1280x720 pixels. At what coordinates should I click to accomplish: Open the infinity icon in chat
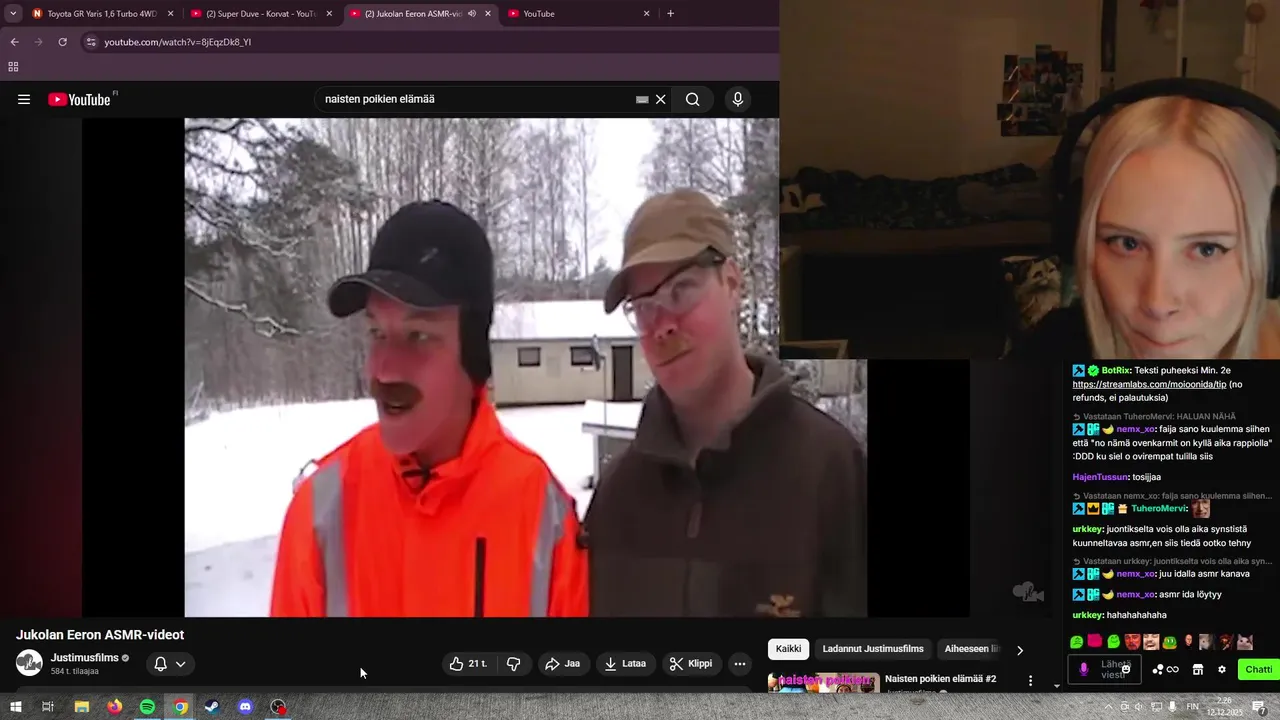[x=1173, y=670]
